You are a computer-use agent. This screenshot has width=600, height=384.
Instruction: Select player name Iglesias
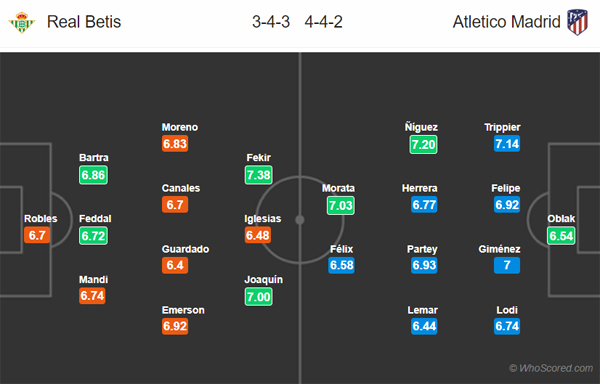[262, 218]
